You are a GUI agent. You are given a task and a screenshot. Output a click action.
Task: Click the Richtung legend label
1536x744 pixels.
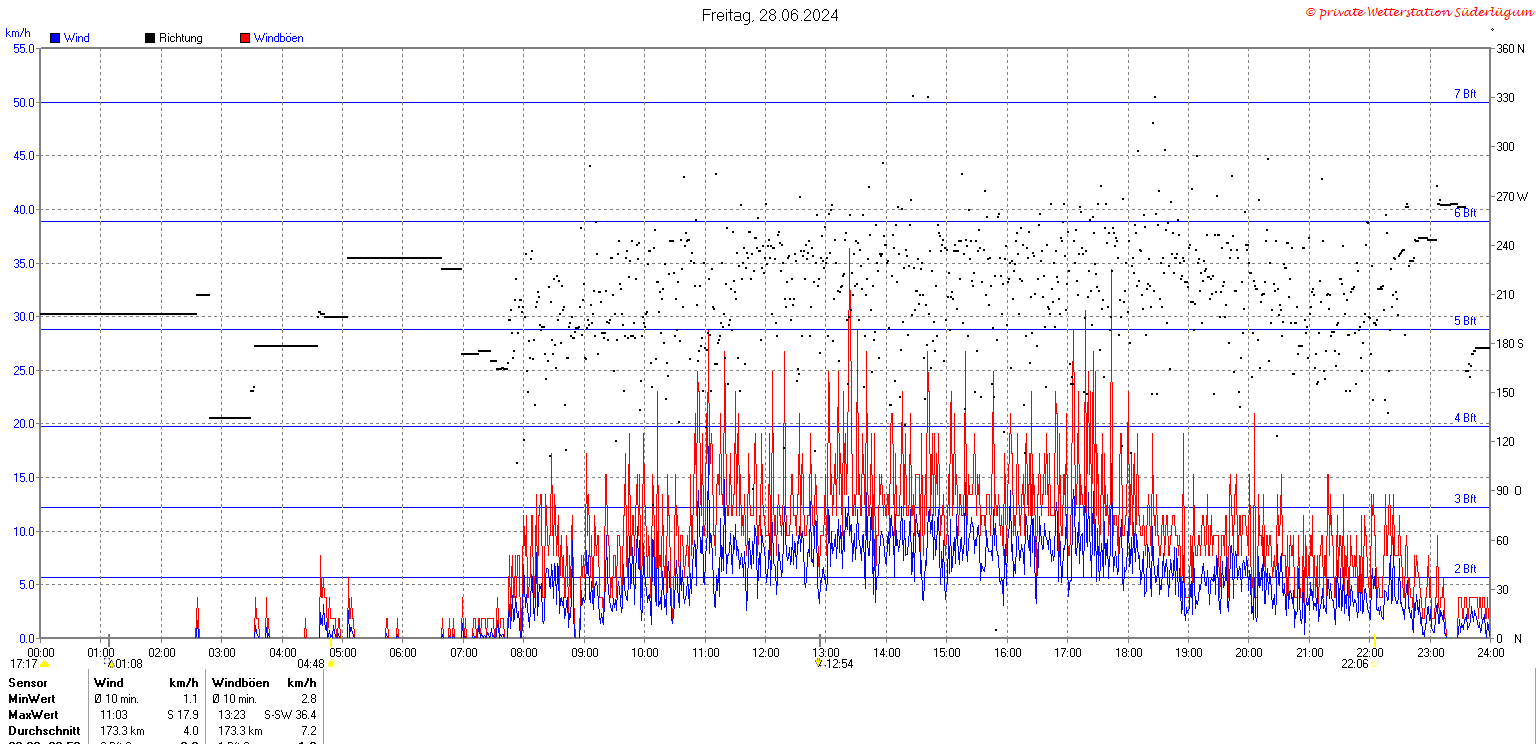(181, 38)
